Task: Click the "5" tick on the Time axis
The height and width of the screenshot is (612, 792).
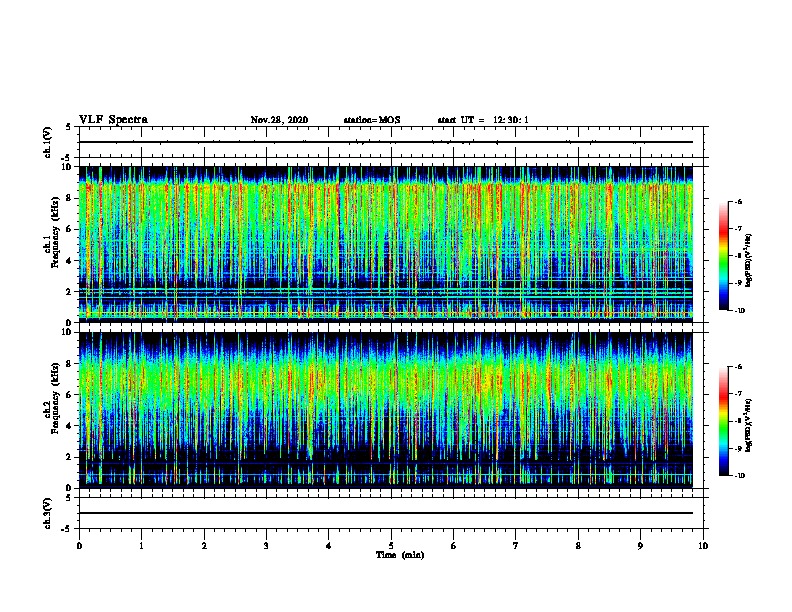Action: [x=391, y=546]
